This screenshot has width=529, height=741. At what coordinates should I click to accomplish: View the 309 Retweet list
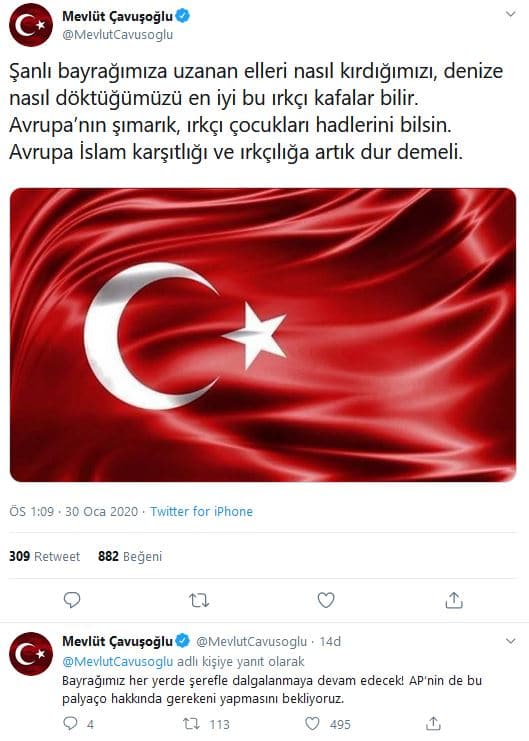44,556
